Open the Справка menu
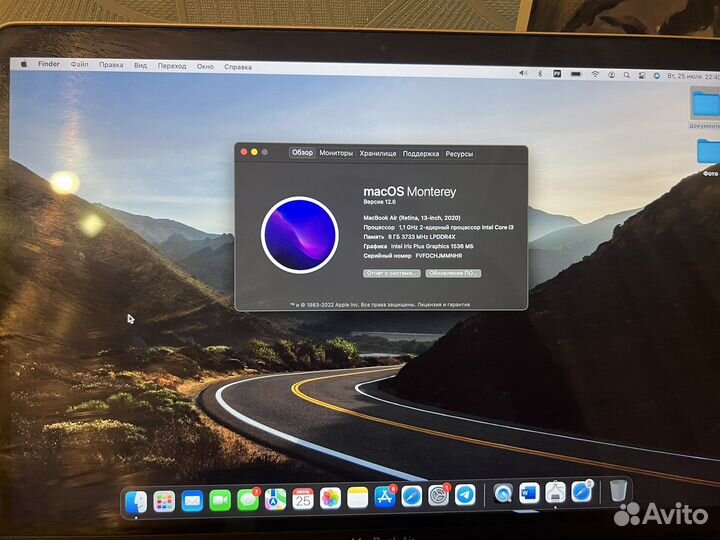The height and width of the screenshot is (540, 720). pos(238,67)
